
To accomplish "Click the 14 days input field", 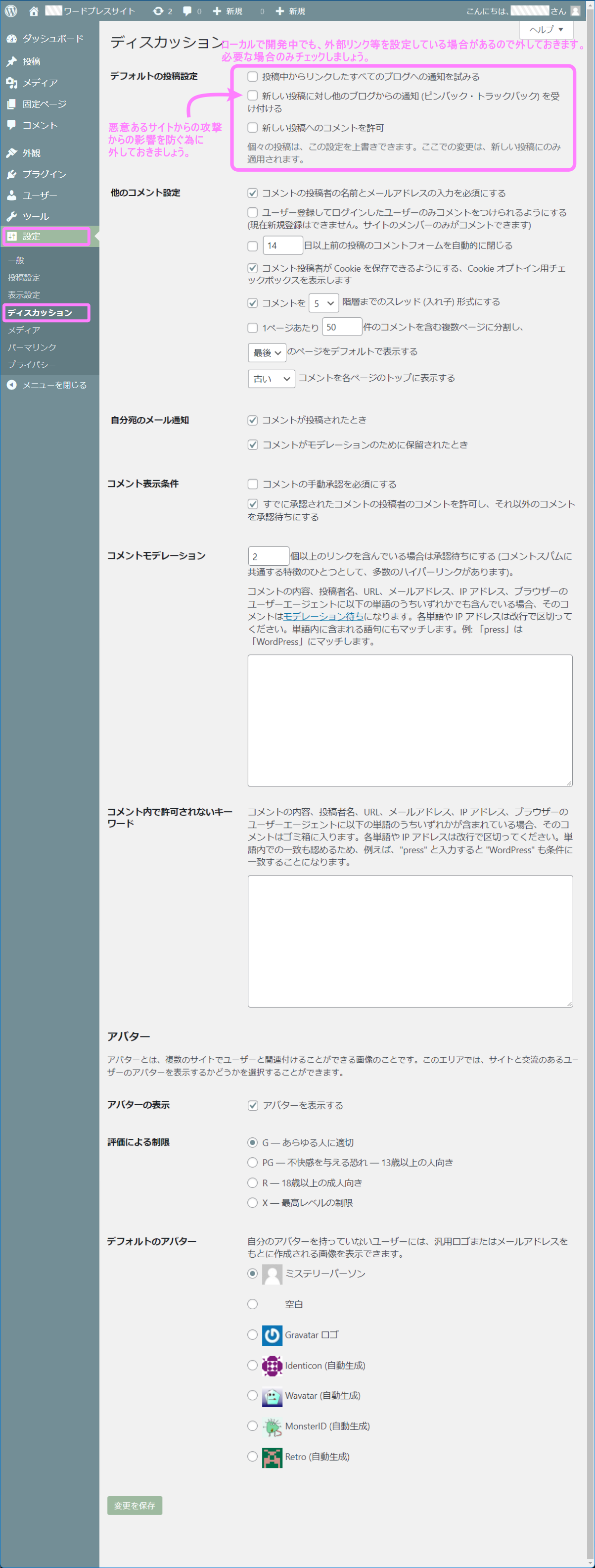I will tap(283, 245).
